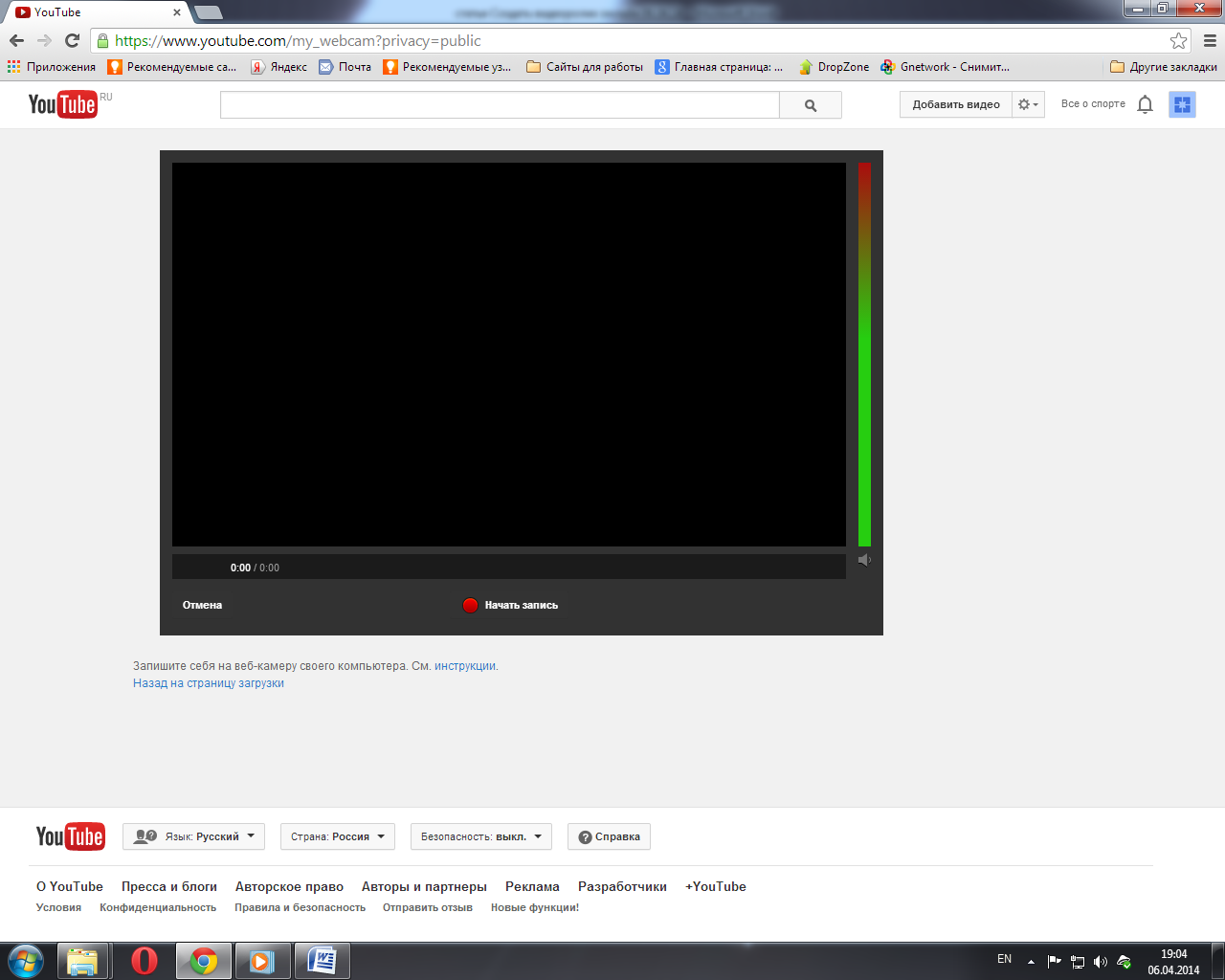Click the EN language indicator

(1004, 959)
